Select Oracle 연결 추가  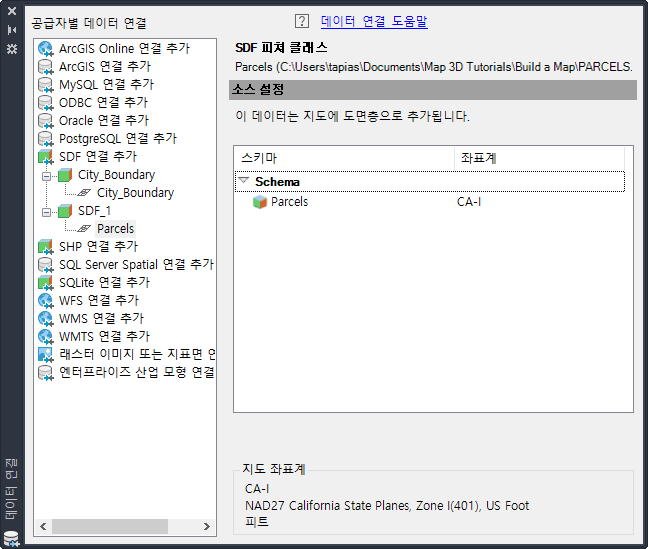[x=104, y=121]
